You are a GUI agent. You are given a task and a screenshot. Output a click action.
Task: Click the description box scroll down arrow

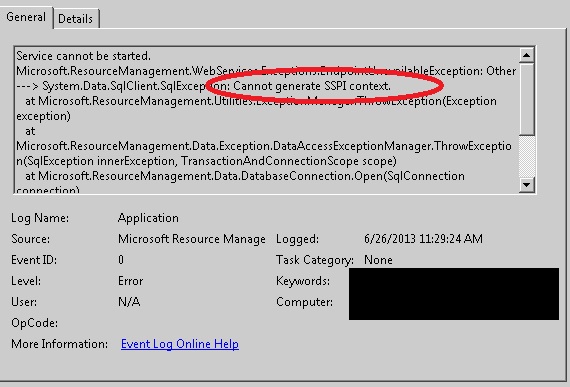526,185
